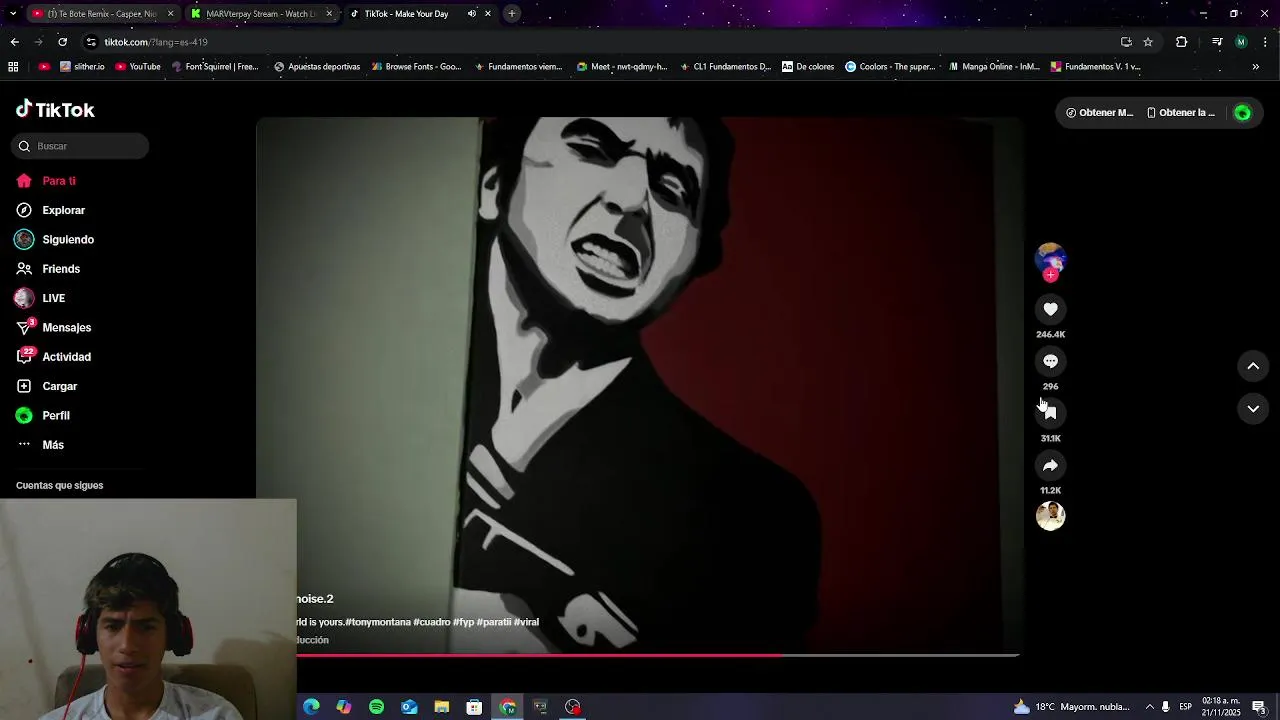1280x720 pixels.
Task: Open Chrome media controls icon
Action: click(1217, 42)
